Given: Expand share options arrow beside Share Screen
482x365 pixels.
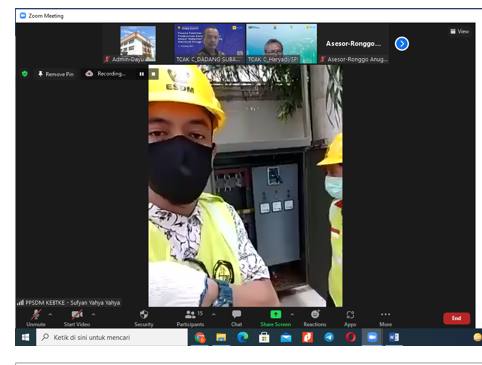Looking at the screenshot, I should click(x=292, y=314).
